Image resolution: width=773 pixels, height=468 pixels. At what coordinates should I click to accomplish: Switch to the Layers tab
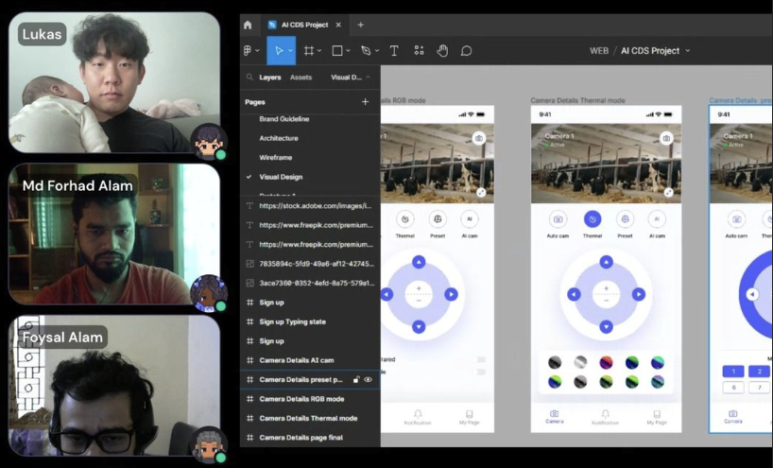(x=270, y=77)
